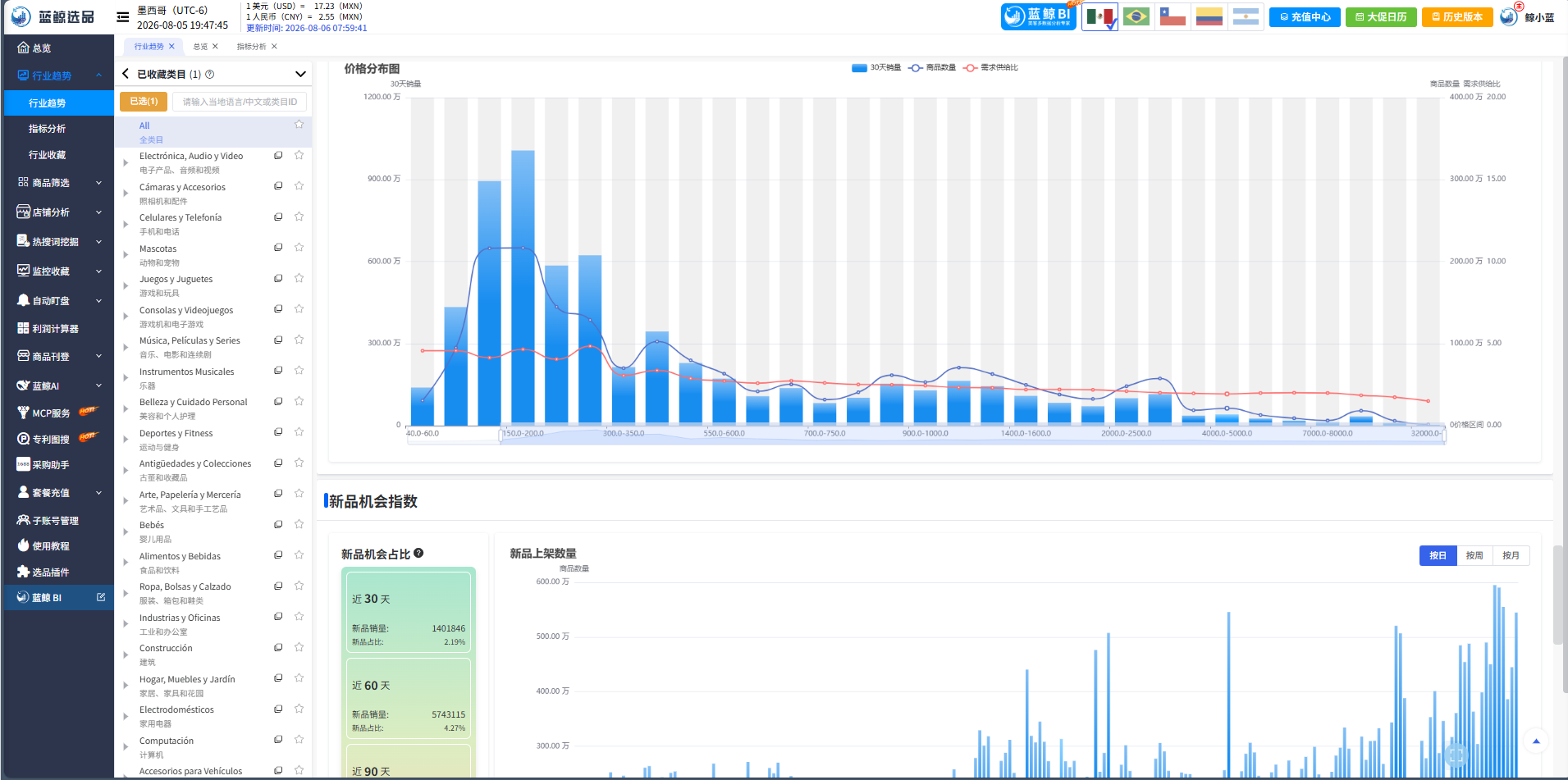The image size is (1568, 780).
Task: Switch new listings chart to 按日
Action: [1438, 555]
